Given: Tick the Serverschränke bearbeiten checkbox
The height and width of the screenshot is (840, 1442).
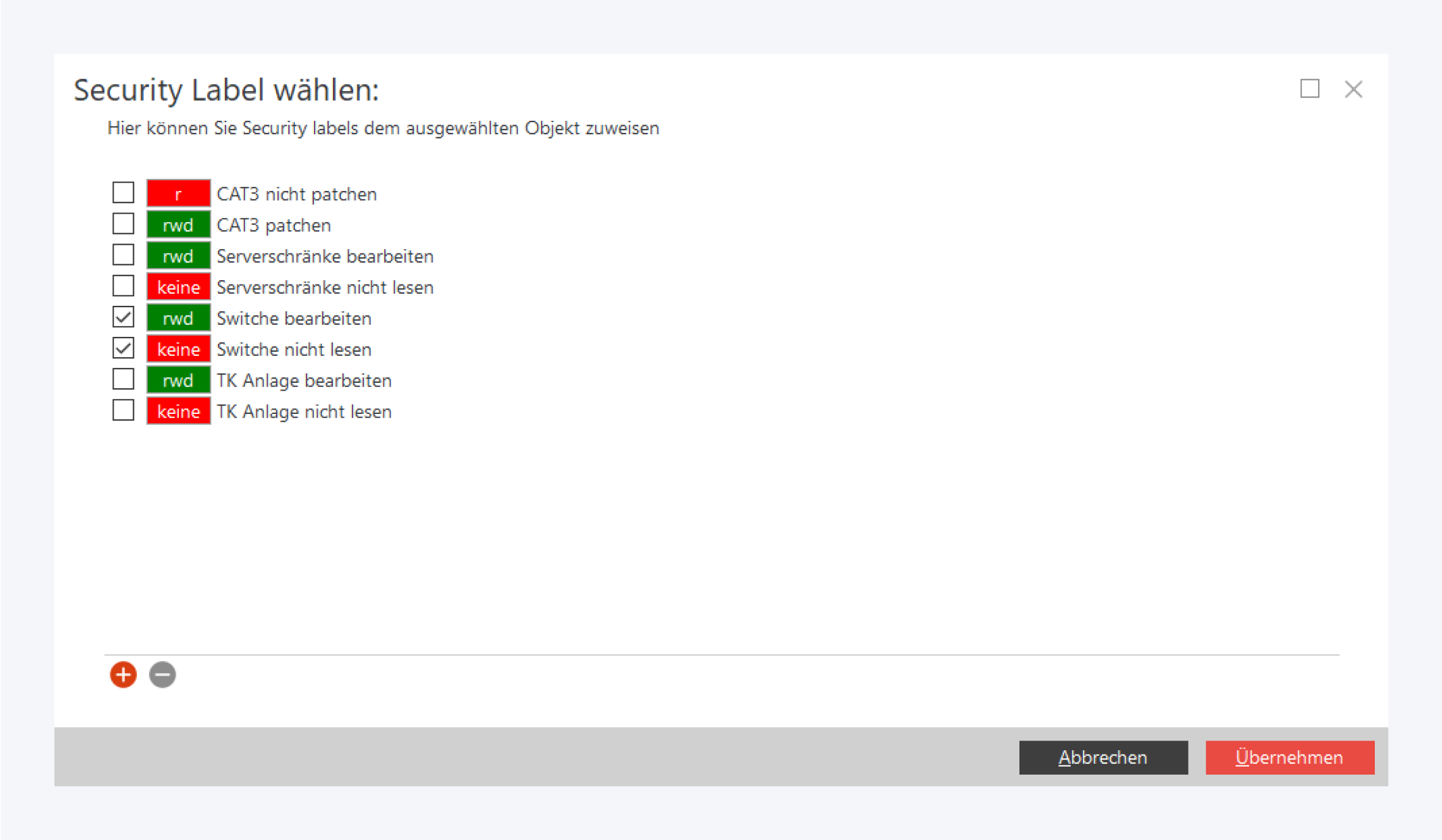Looking at the screenshot, I should (x=123, y=255).
